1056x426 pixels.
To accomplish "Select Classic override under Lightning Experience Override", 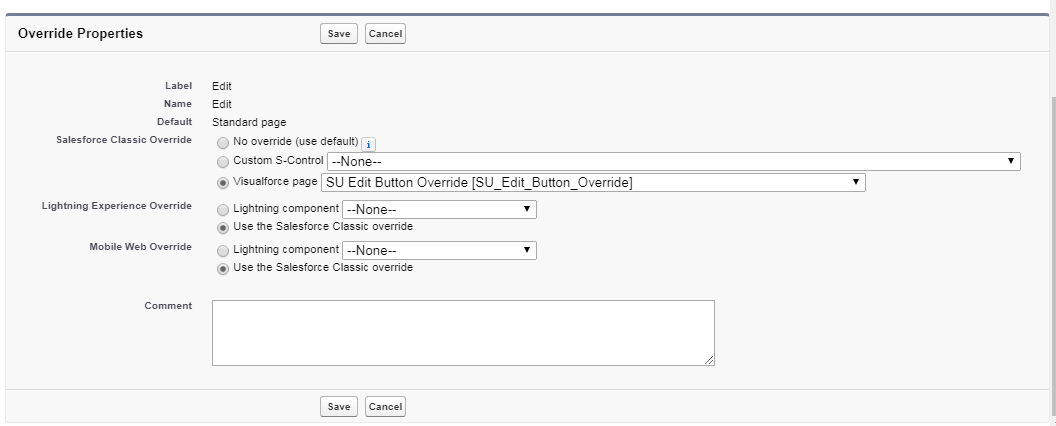I will (223, 227).
